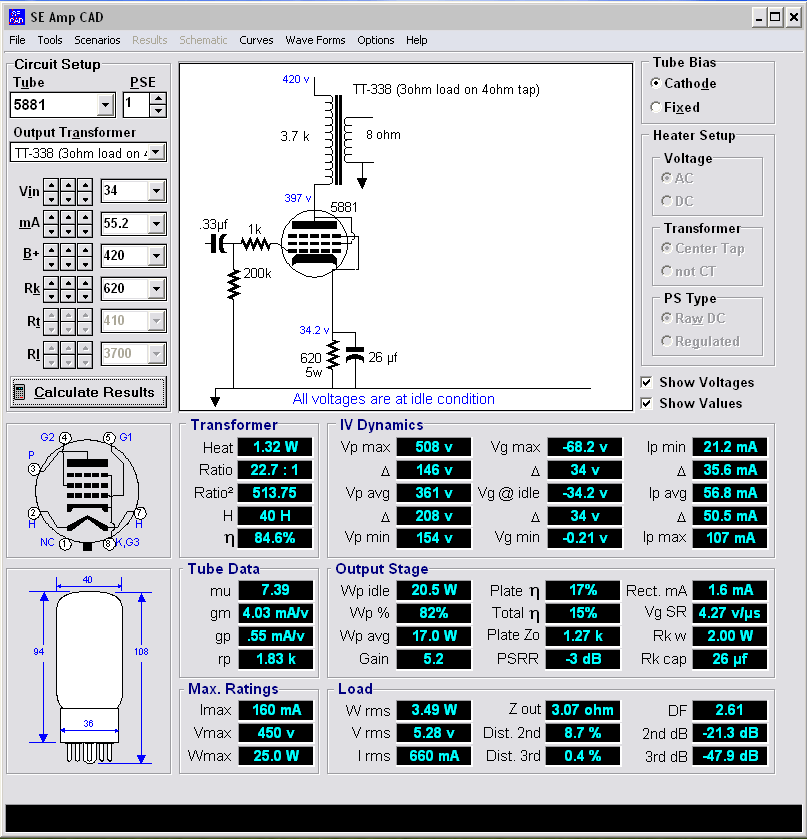Click the middle Vin down arrow
807x839 pixels.
pyautogui.click(x=68, y=199)
